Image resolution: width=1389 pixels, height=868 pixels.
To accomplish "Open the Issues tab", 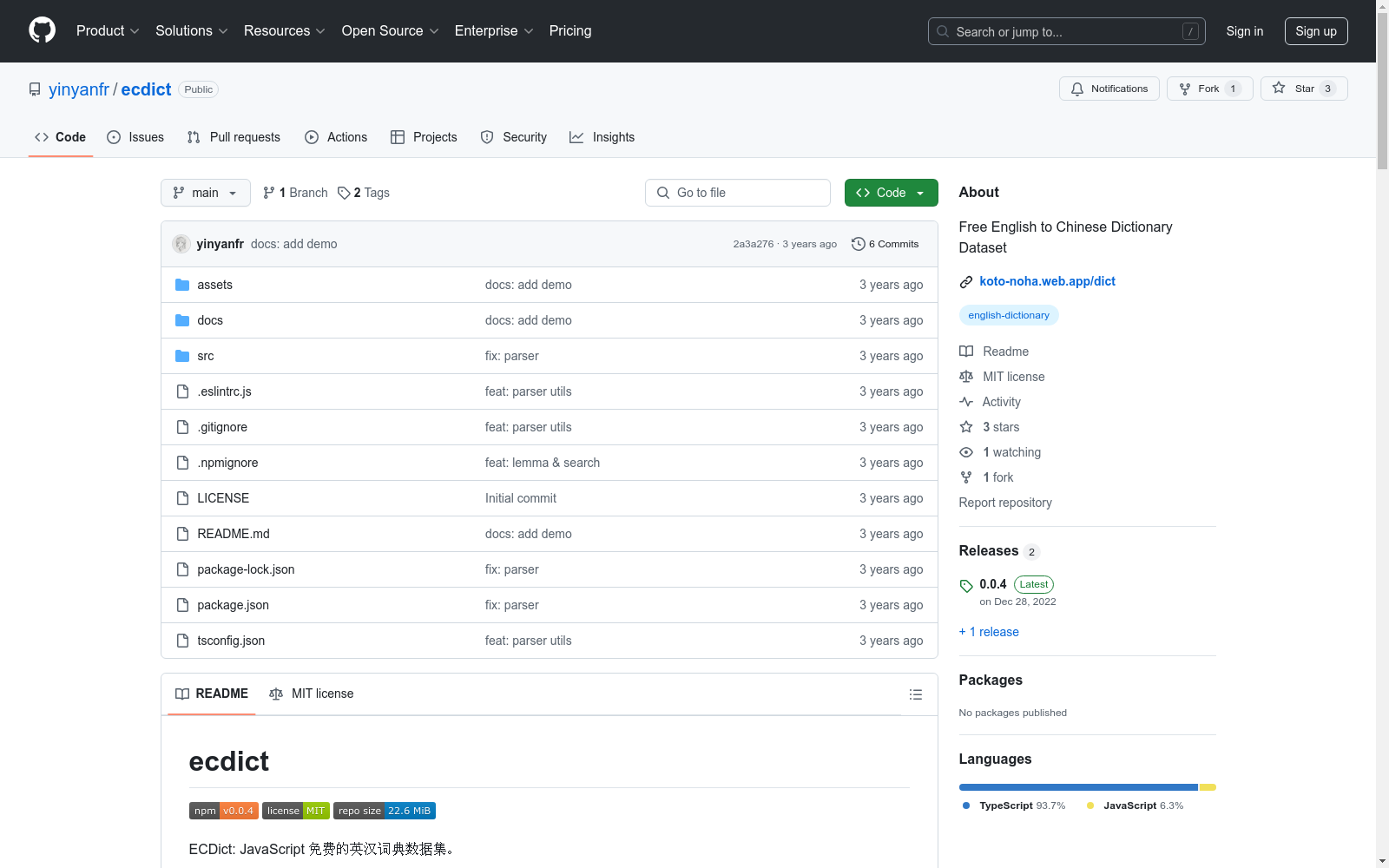I will (135, 137).
